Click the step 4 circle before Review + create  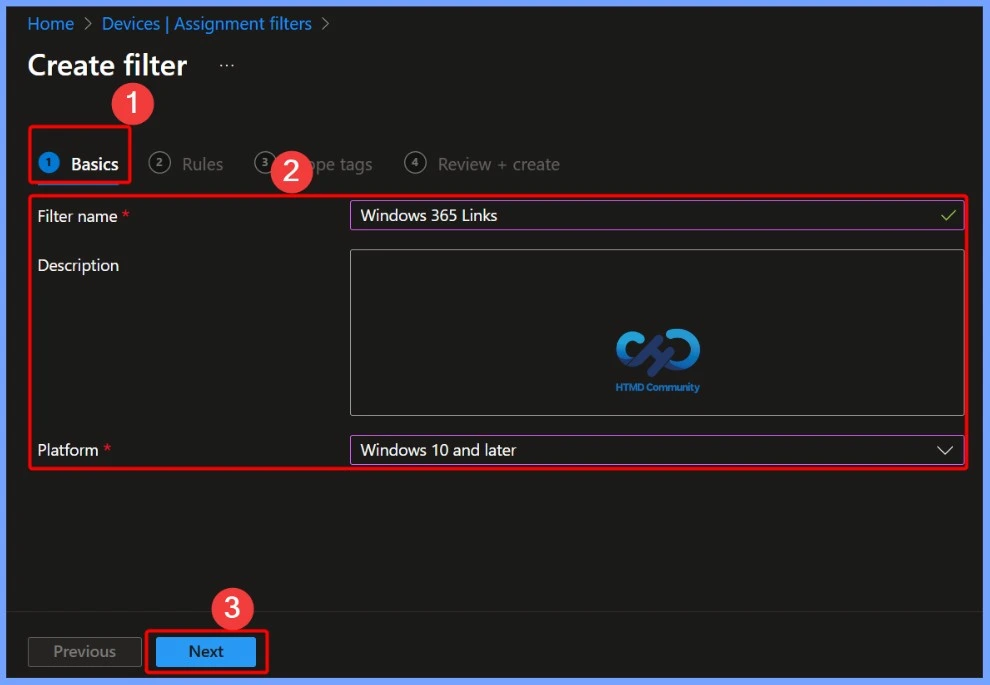point(415,163)
